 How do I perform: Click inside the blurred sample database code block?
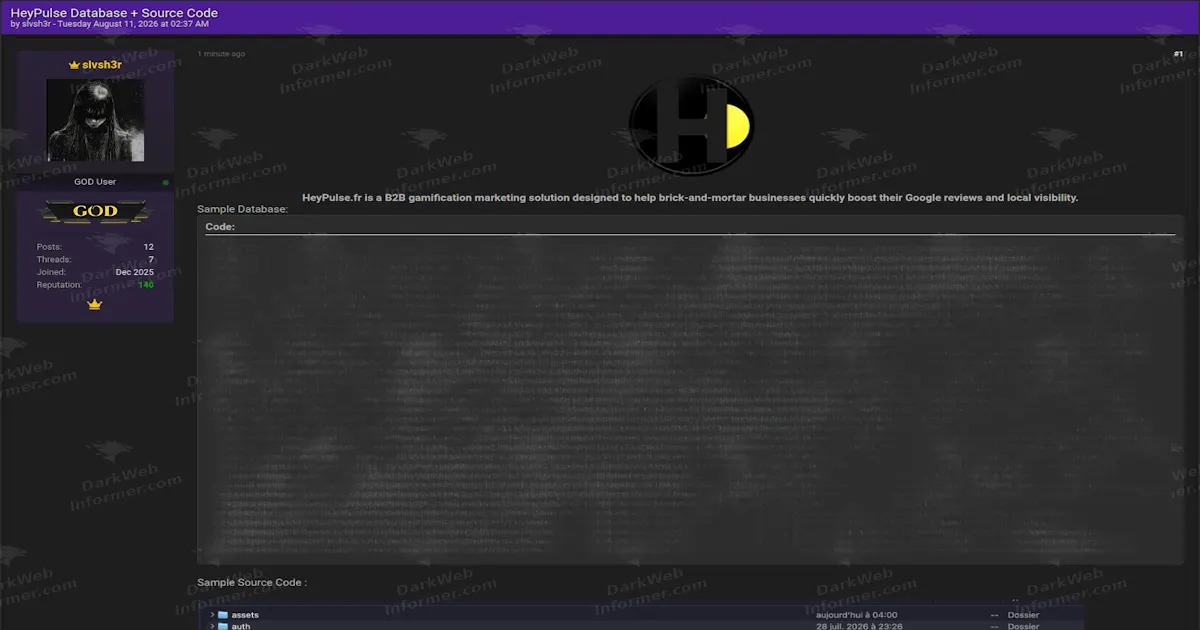coord(690,400)
